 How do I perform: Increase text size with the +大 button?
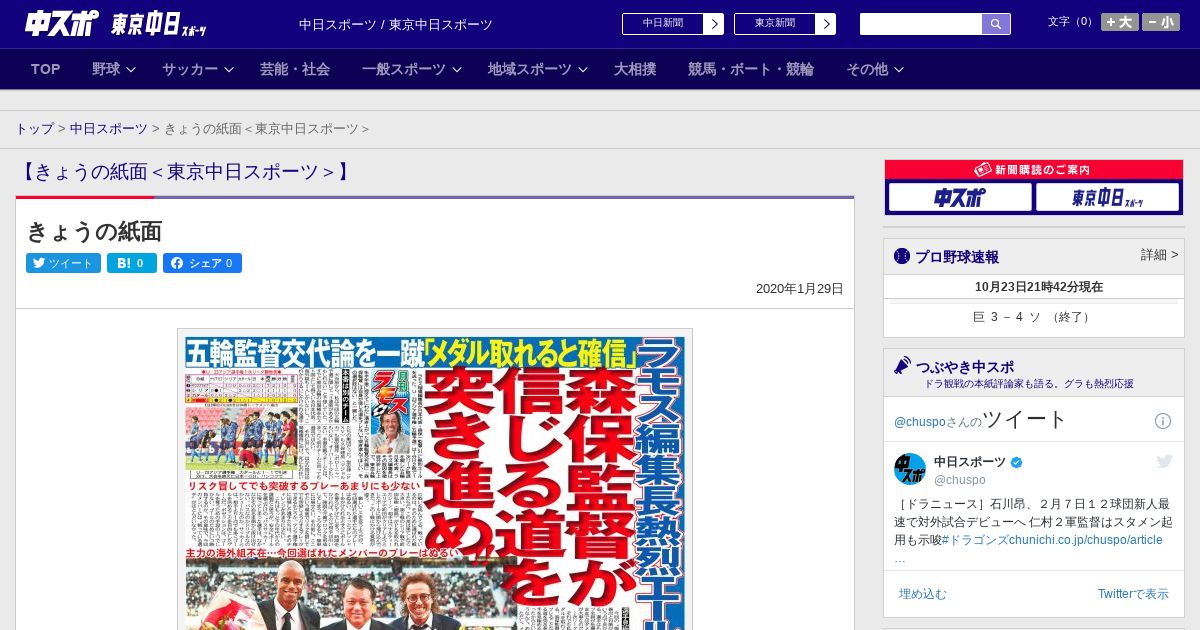(x=1119, y=22)
